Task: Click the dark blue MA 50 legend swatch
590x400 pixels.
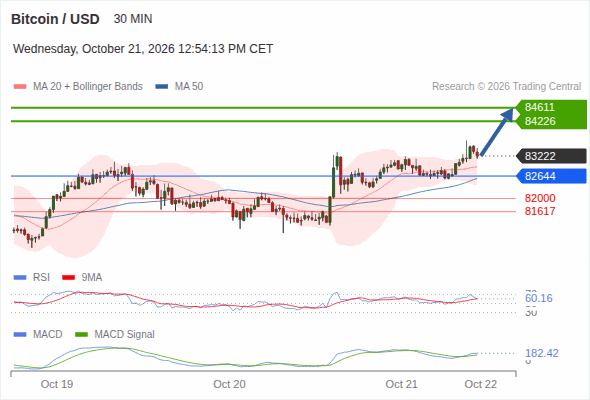Action: (162, 87)
